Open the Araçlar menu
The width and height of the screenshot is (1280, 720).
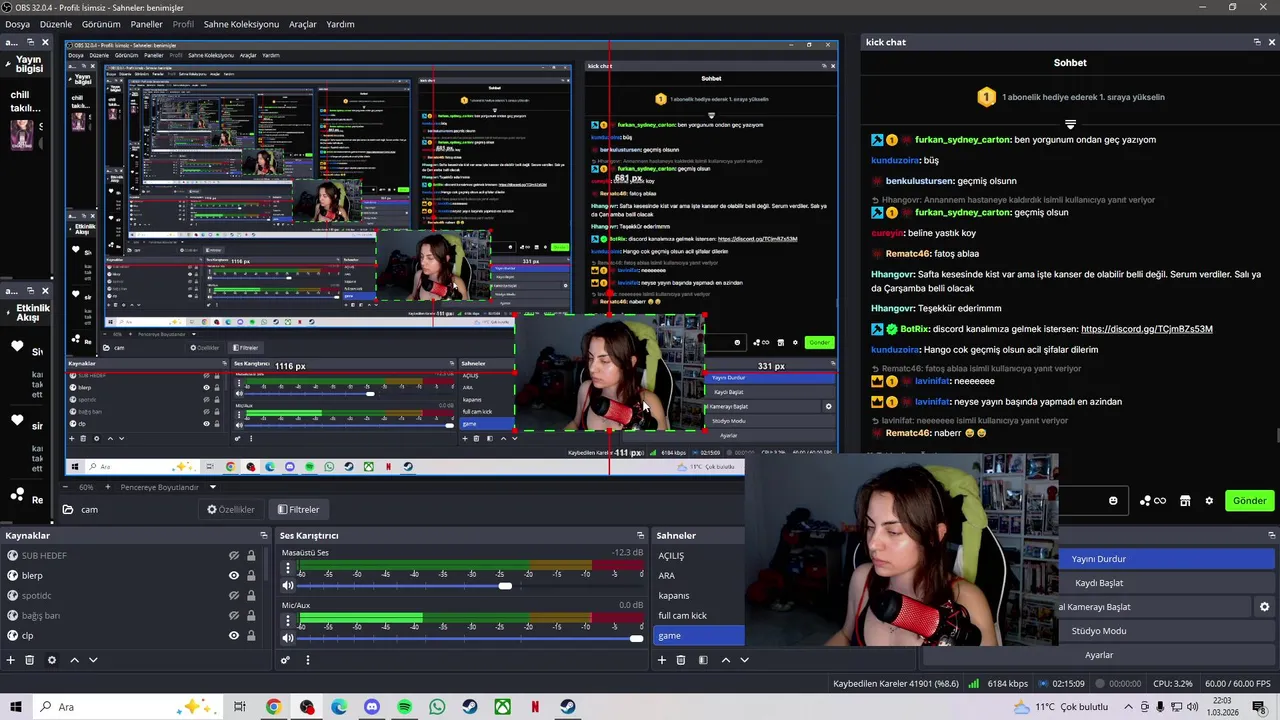pyautogui.click(x=303, y=24)
